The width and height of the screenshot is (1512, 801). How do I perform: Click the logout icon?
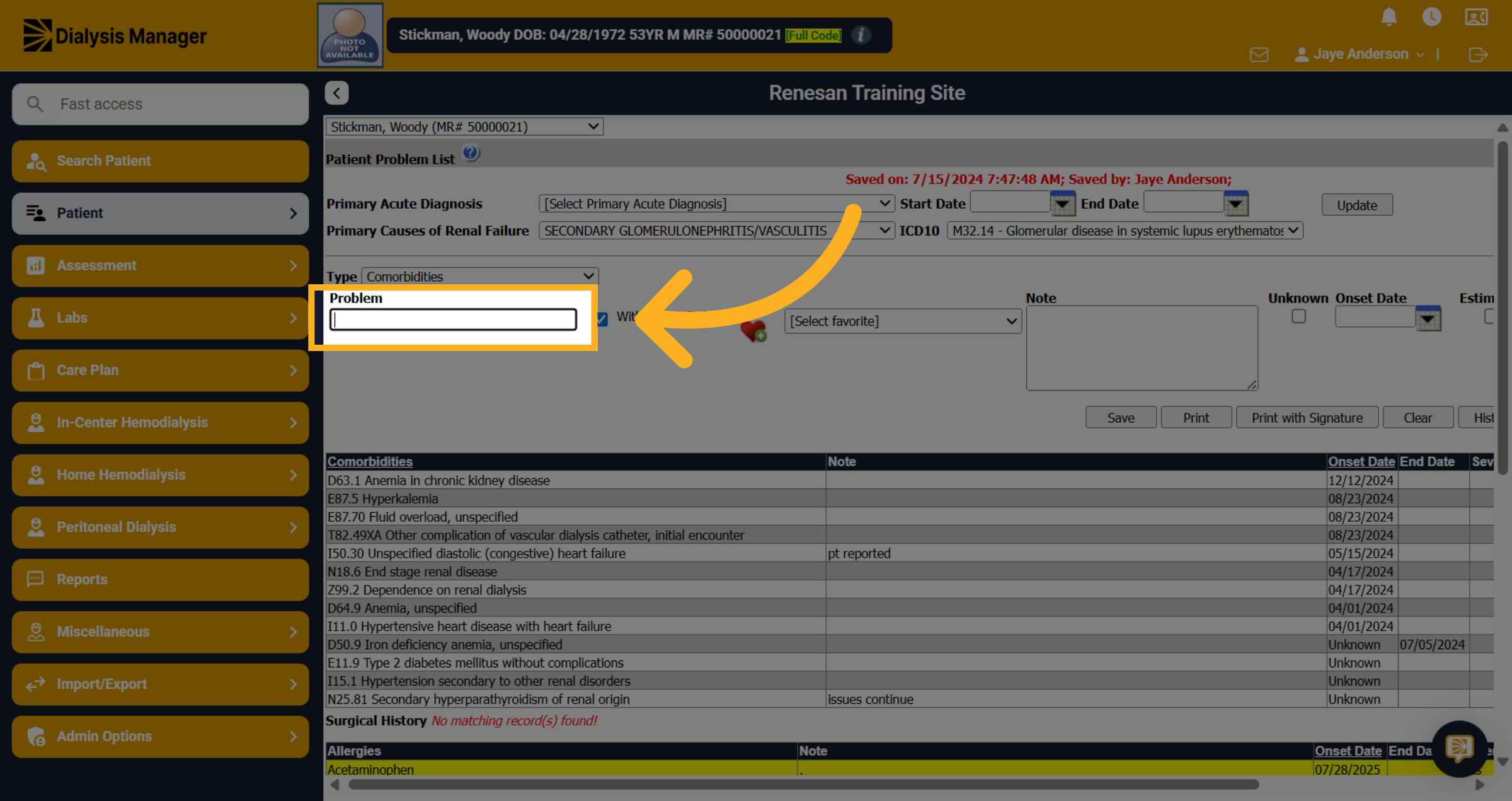(1478, 55)
